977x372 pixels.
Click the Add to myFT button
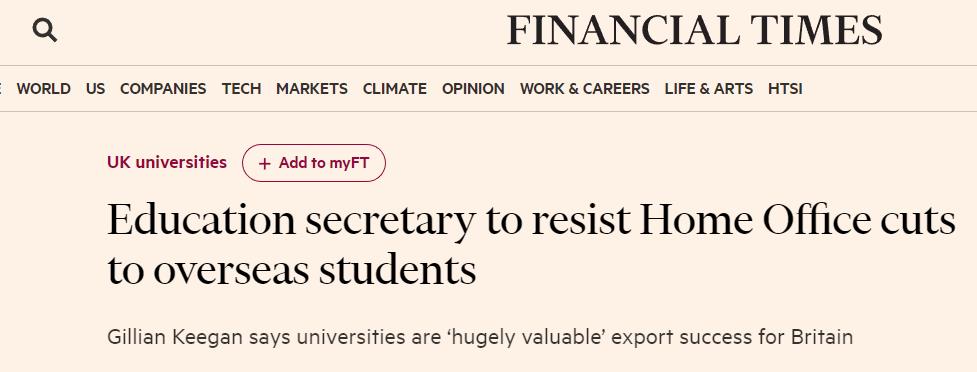pos(314,163)
